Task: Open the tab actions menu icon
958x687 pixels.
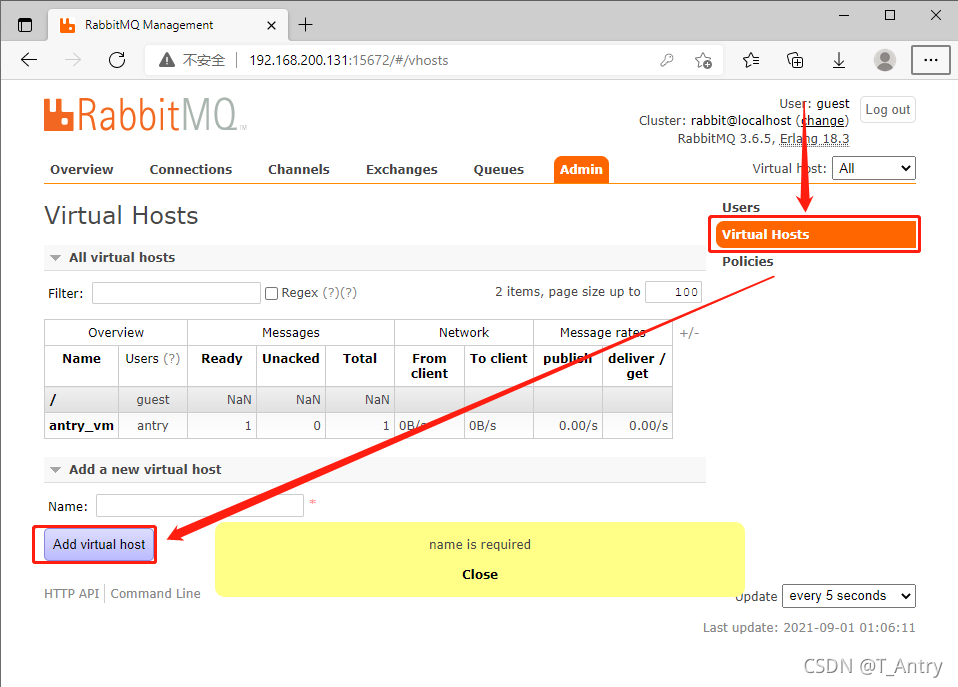Action: (x=25, y=25)
